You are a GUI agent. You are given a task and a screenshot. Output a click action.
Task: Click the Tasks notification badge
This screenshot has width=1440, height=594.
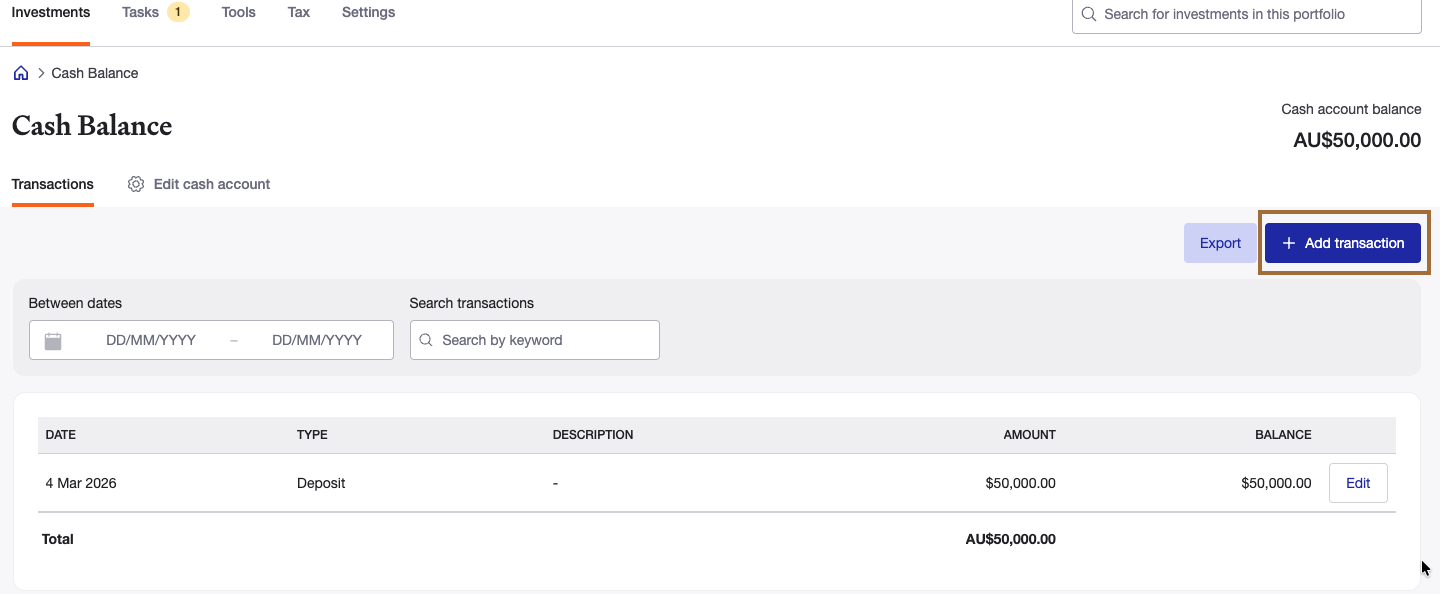(178, 12)
